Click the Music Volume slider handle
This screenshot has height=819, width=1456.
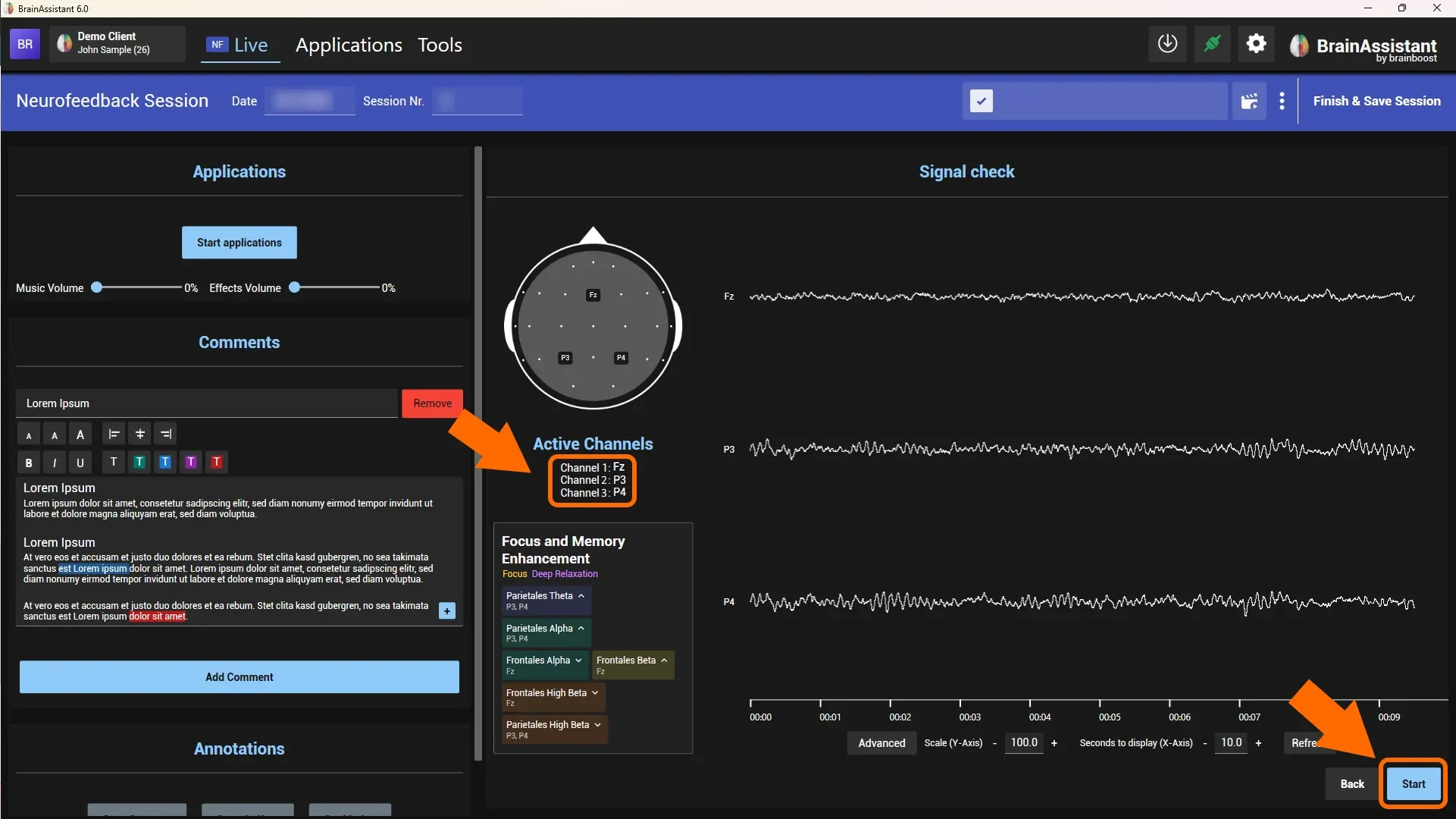pos(97,287)
